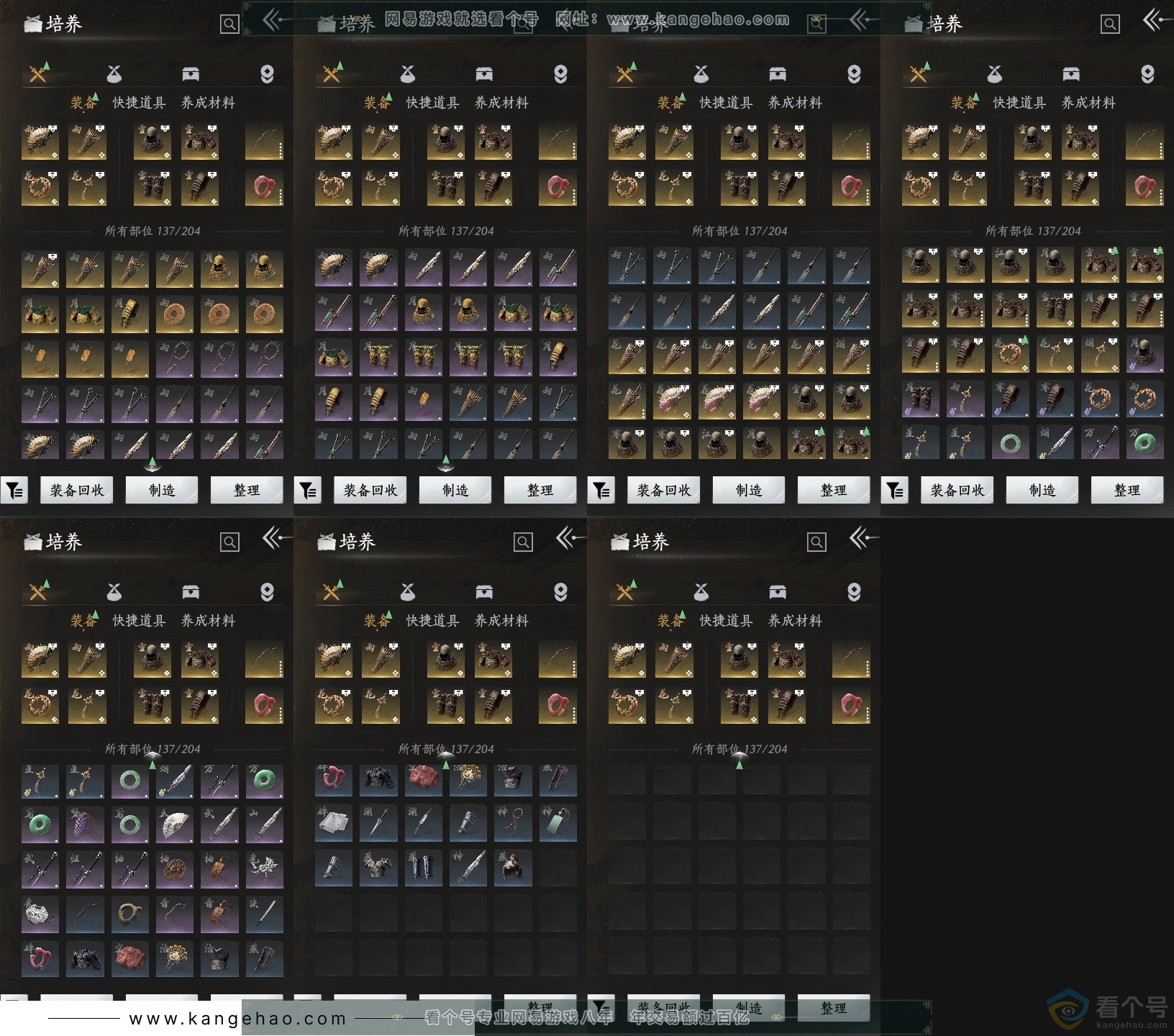Click 所有部位 137/204 text in top-right panel
This screenshot has height=1036, width=1174.
[x=1033, y=231]
